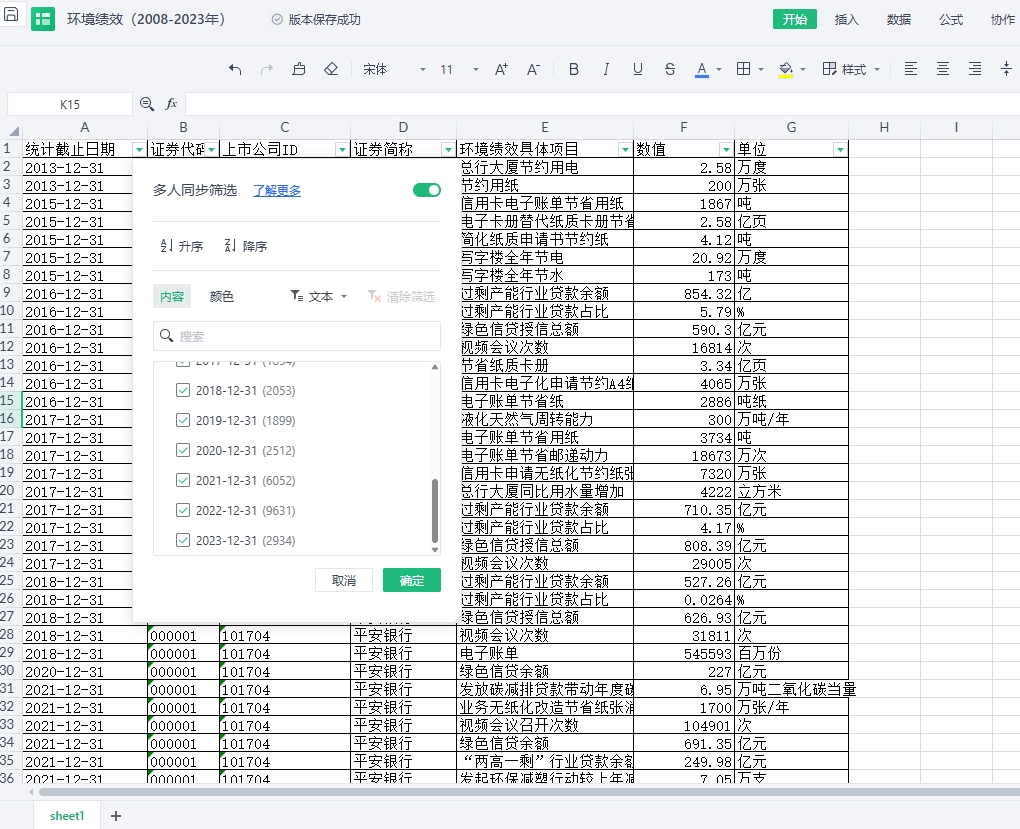
Task: Open the 插入 ribbon tab
Action: coord(846,20)
